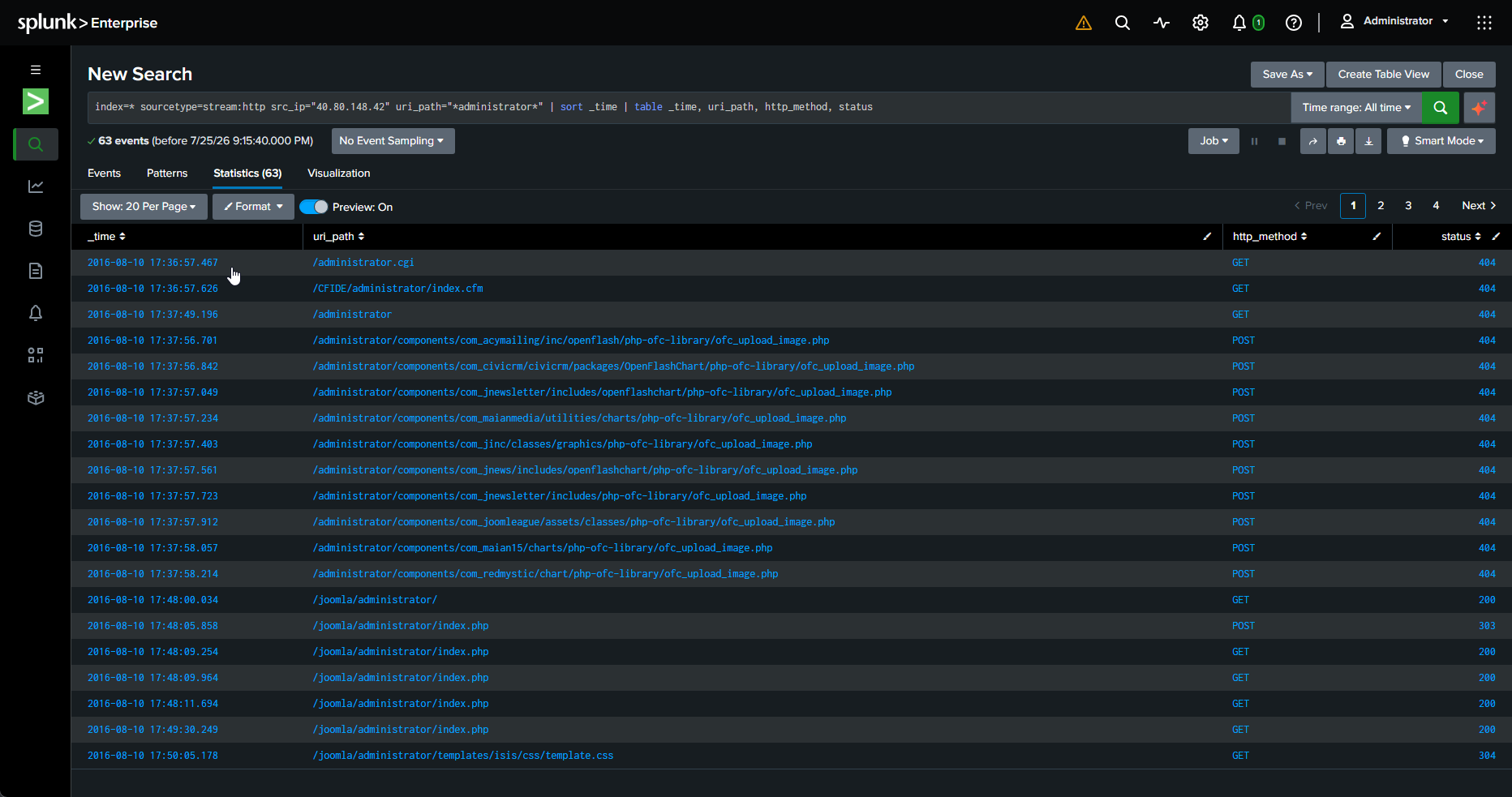Run the search with green magnifier button
This screenshot has height=797, width=1512.
(x=1441, y=107)
